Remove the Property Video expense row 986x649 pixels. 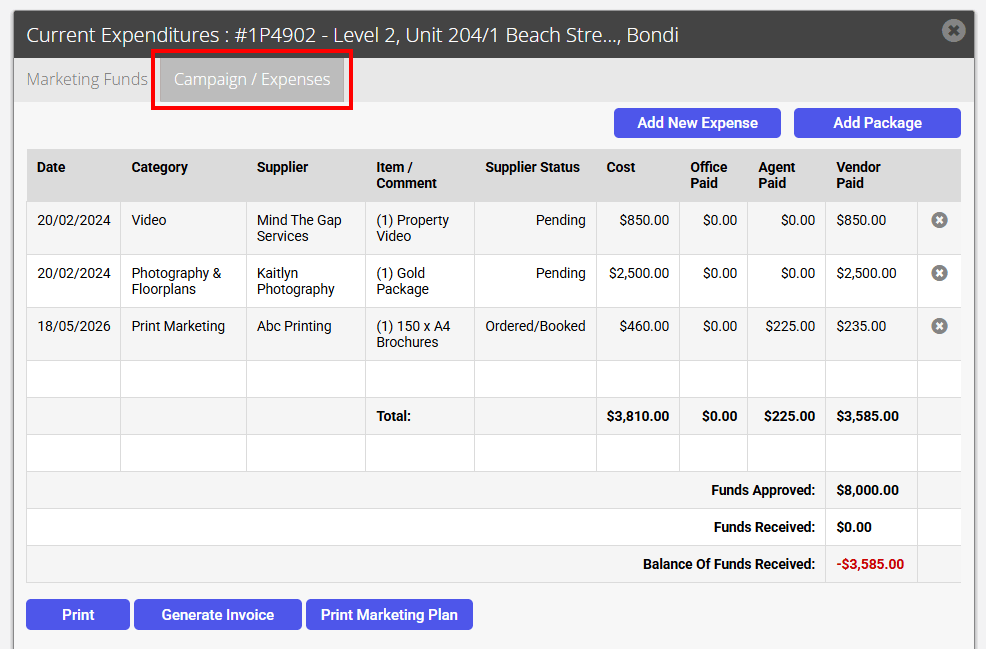click(939, 220)
